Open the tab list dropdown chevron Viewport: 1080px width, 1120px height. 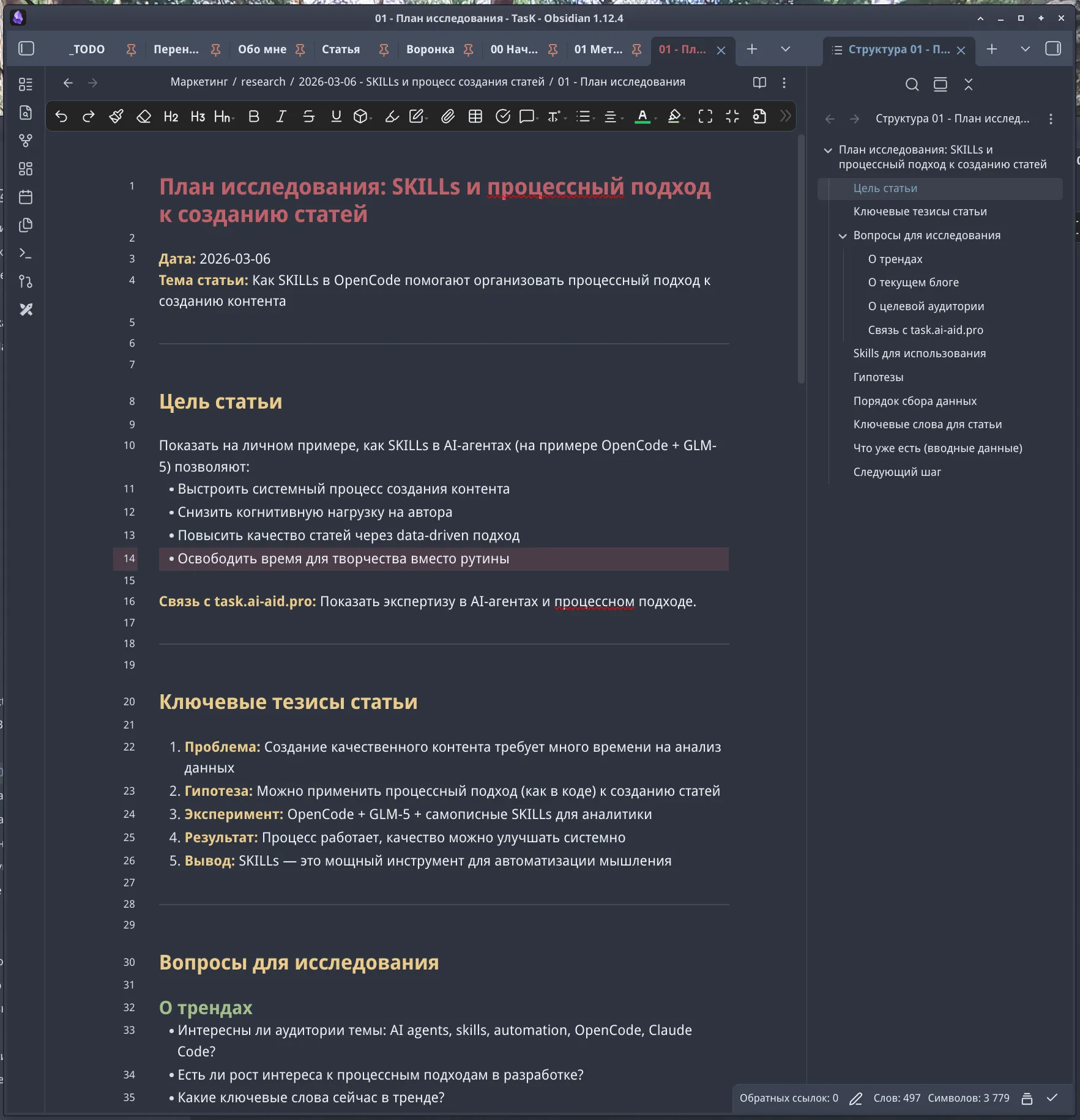(786, 49)
